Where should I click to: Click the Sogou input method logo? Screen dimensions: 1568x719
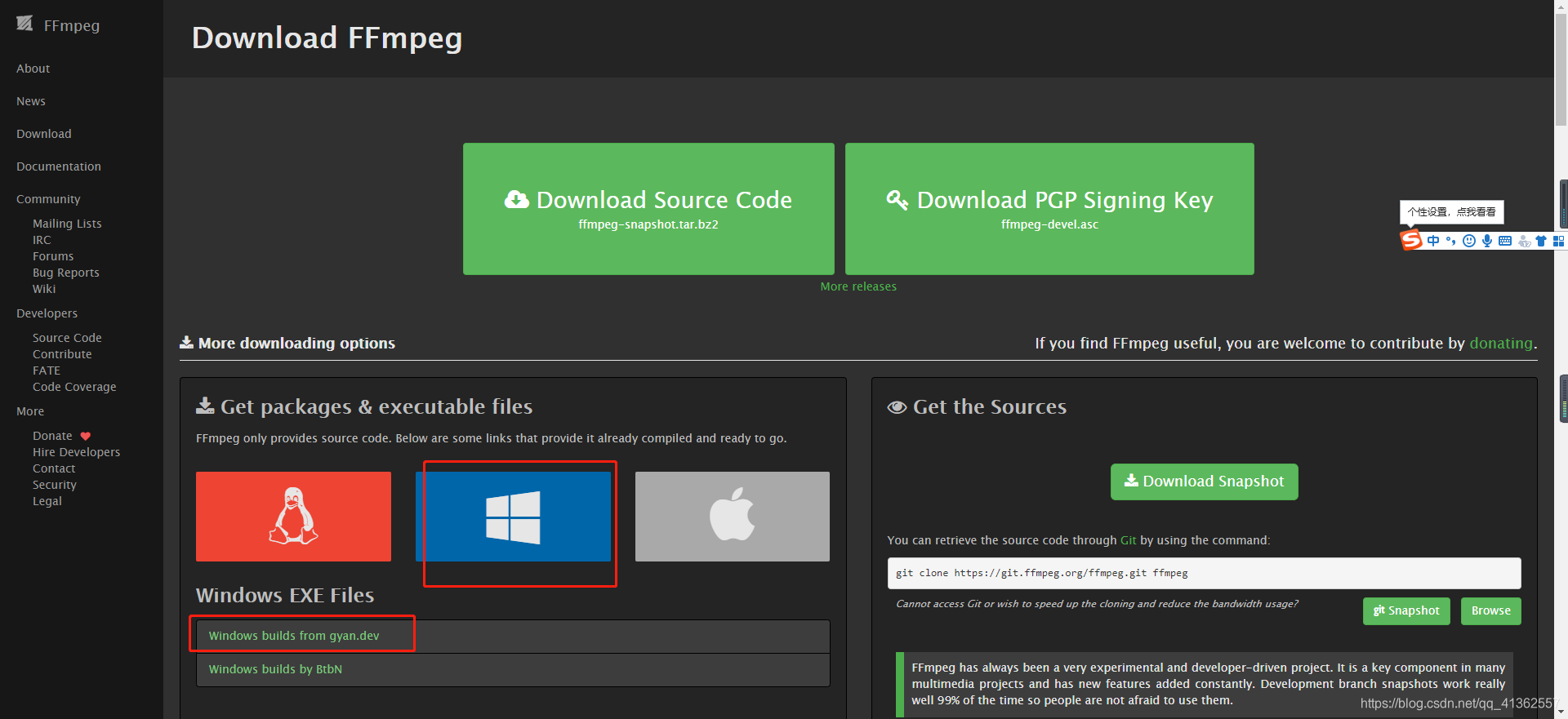pos(1411,240)
